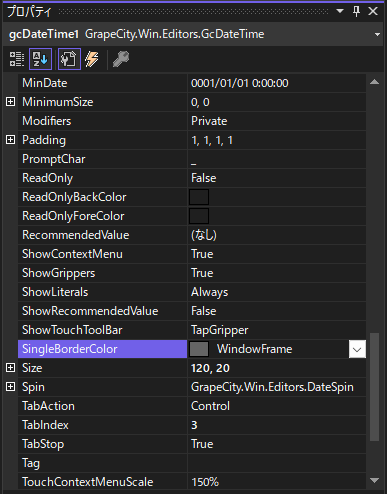
Task: Click the TabStop True value
Action: 202,444
